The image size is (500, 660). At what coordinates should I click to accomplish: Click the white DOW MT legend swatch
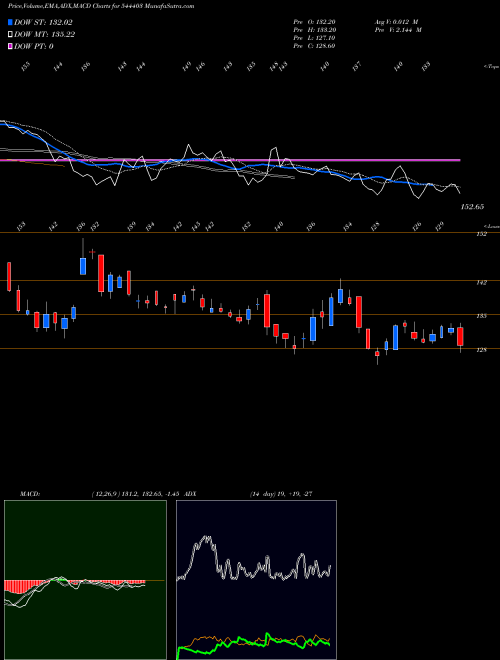[10, 34]
